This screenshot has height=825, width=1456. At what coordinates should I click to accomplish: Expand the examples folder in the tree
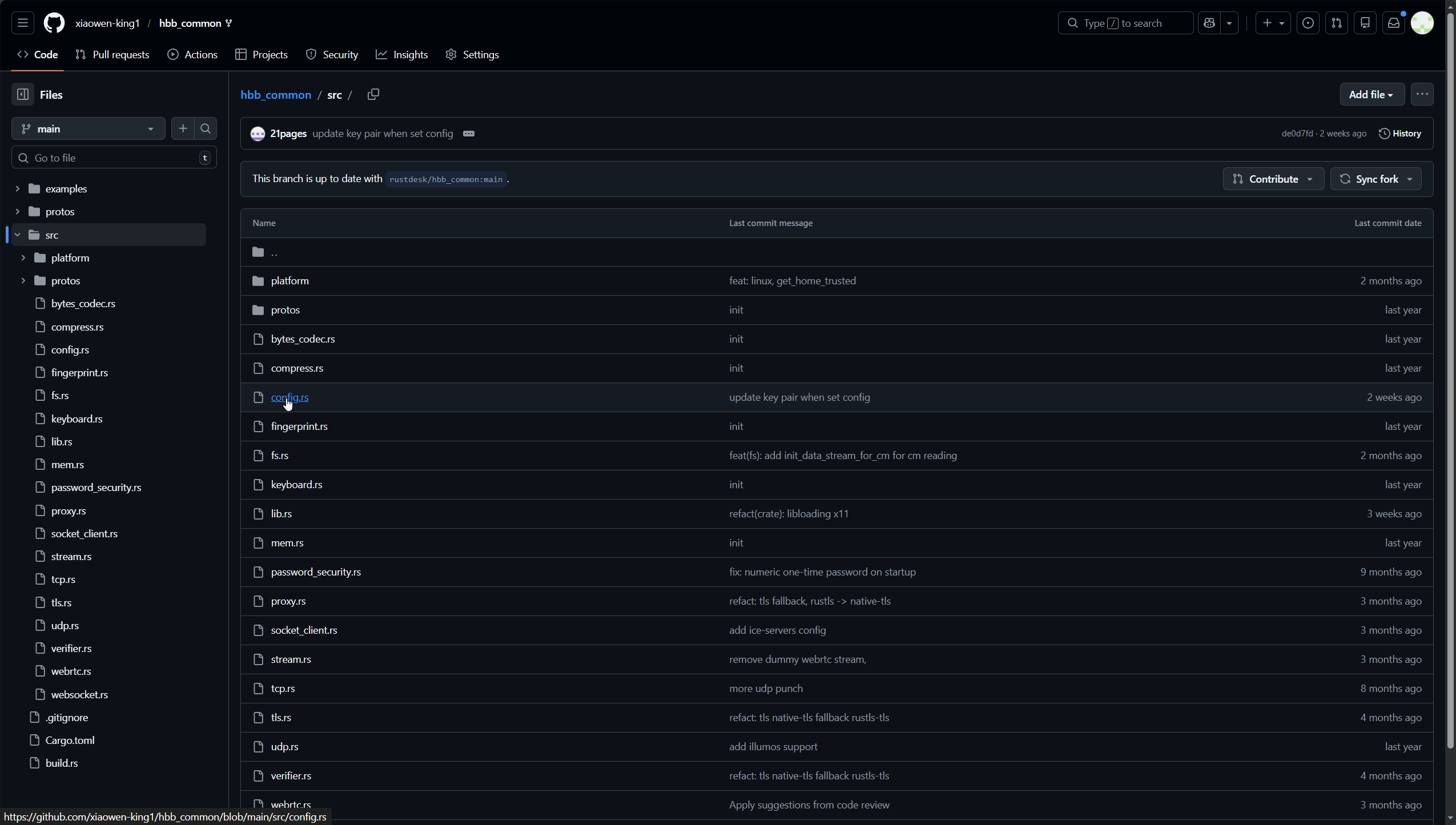(x=18, y=188)
